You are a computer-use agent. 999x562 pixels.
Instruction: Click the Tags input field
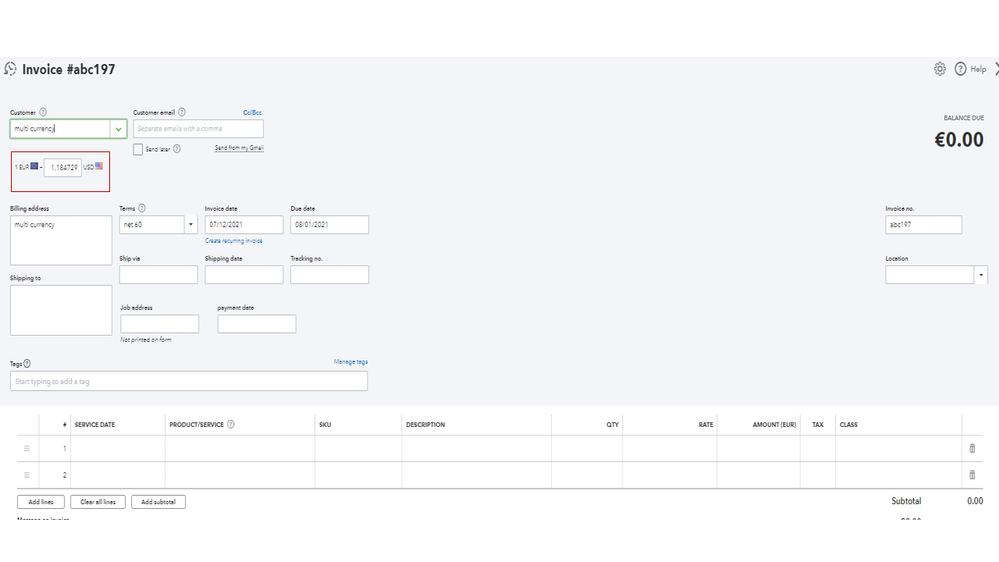click(x=189, y=381)
